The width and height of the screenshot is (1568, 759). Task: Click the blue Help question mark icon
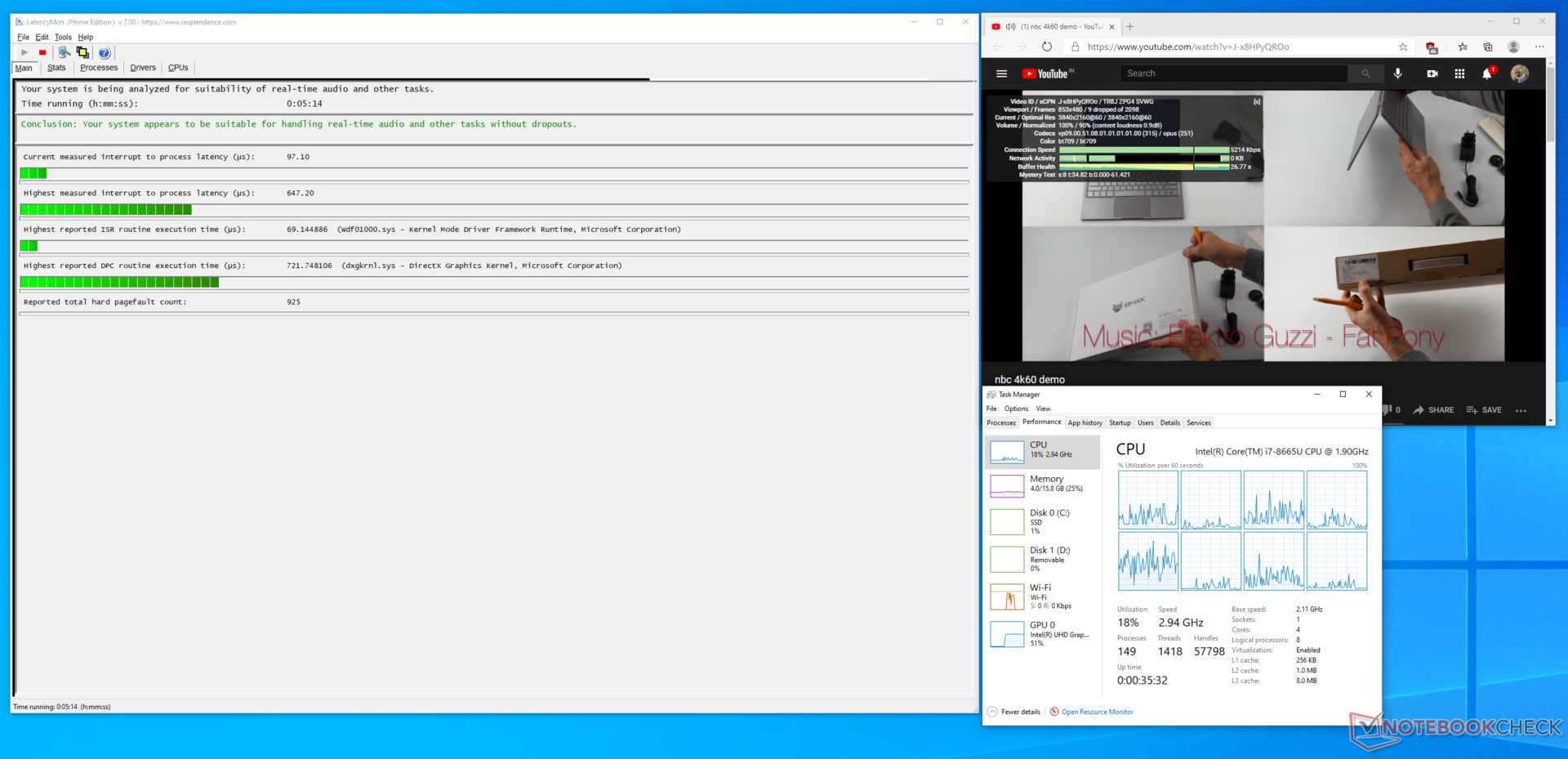[x=105, y=53]
